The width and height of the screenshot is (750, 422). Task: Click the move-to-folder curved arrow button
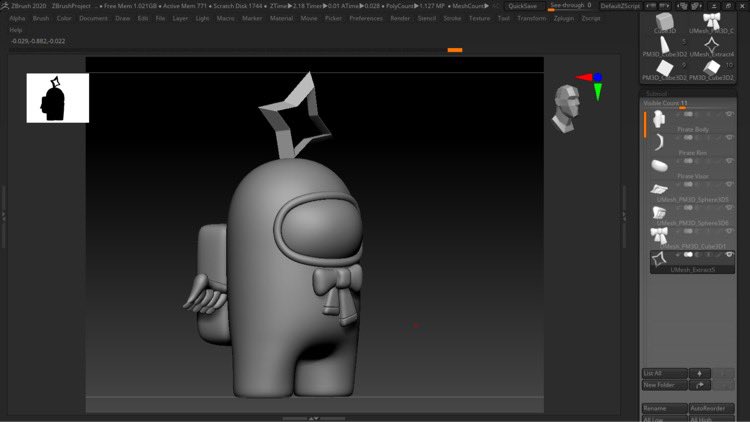pos(699,385)
